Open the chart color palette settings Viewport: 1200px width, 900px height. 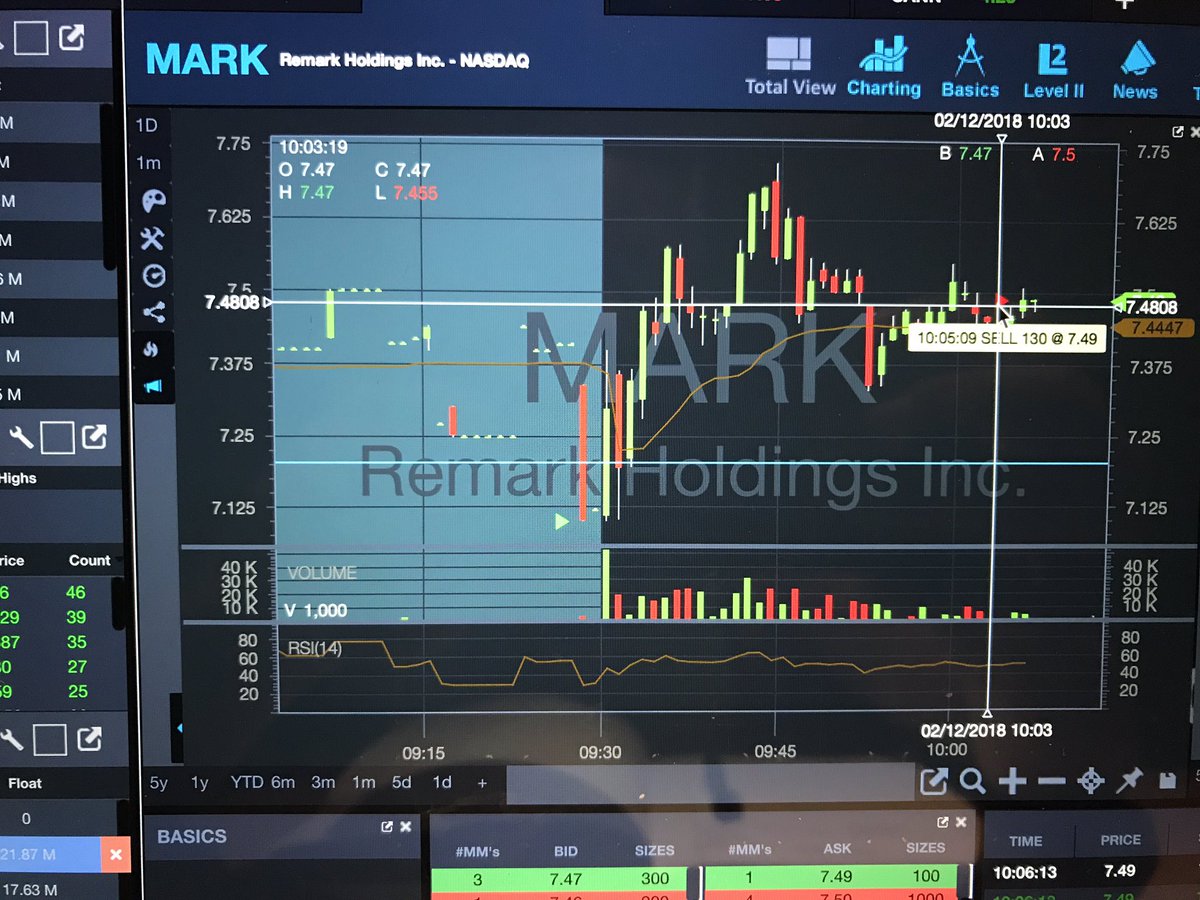152,201
